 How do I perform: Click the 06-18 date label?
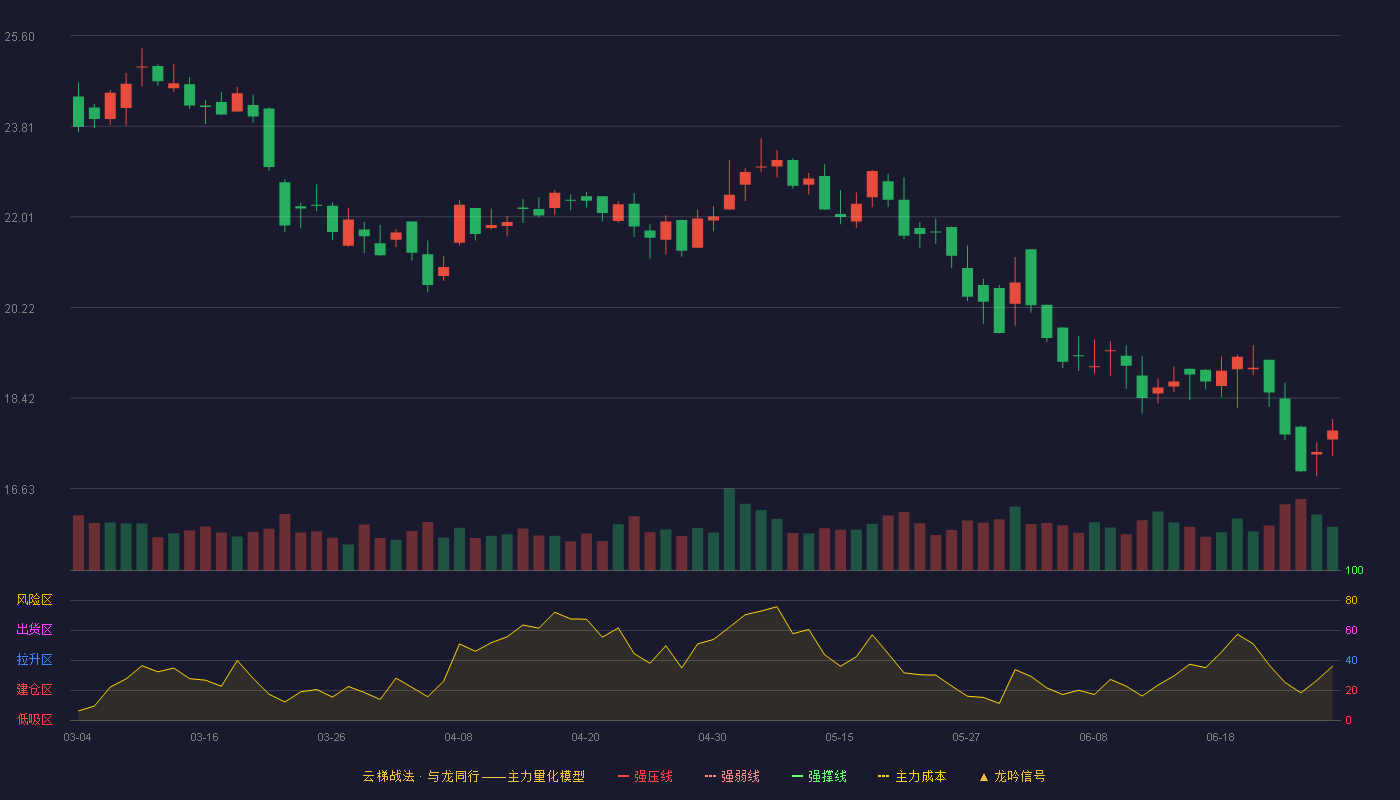(x=1220, y=737)
